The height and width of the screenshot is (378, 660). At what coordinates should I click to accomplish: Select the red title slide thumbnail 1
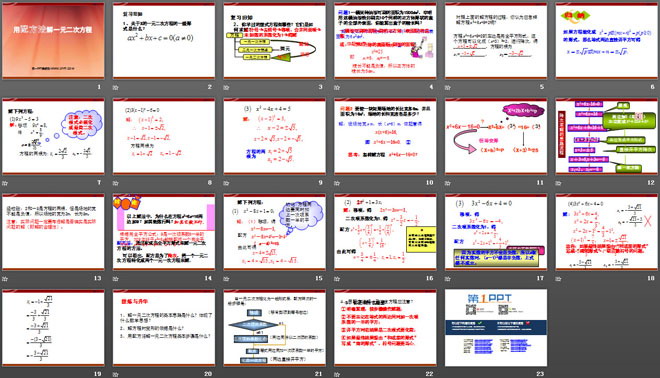53,41
